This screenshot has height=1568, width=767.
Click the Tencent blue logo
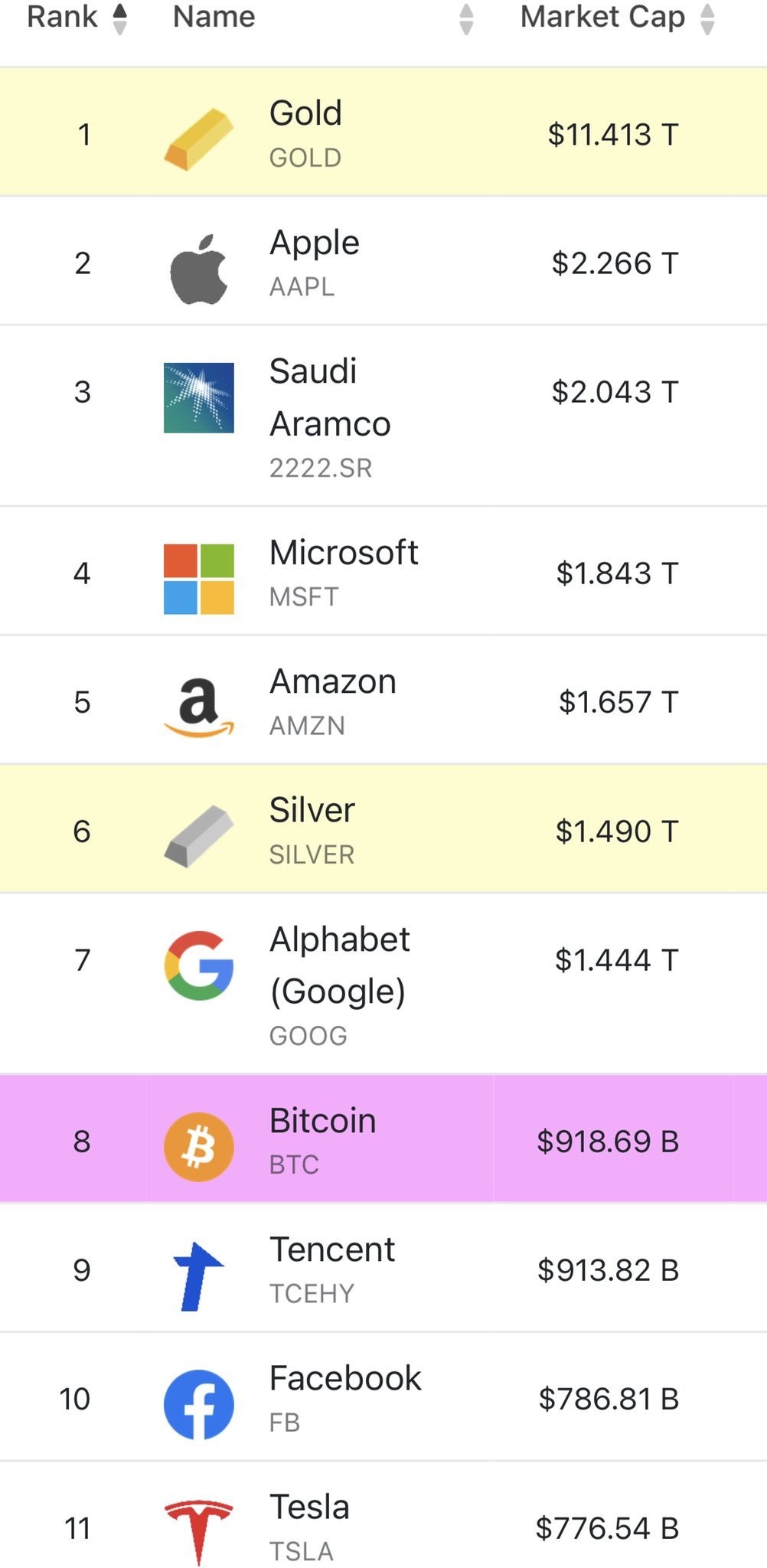click(198, 1276)
